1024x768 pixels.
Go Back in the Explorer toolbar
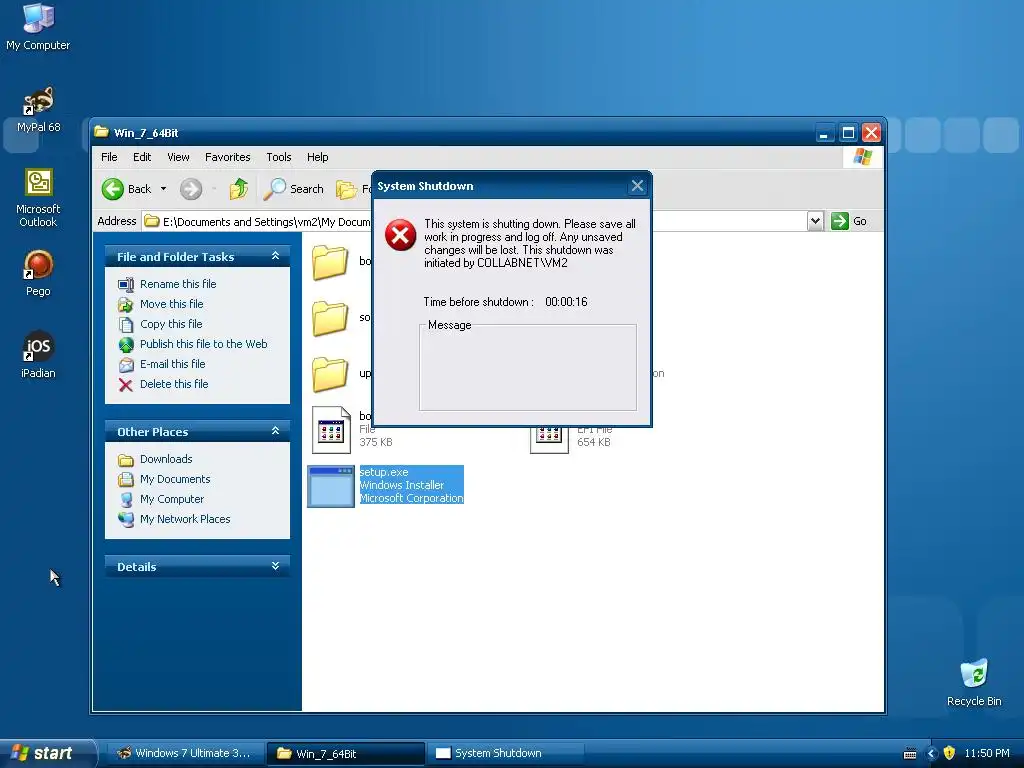coord(127,189)
